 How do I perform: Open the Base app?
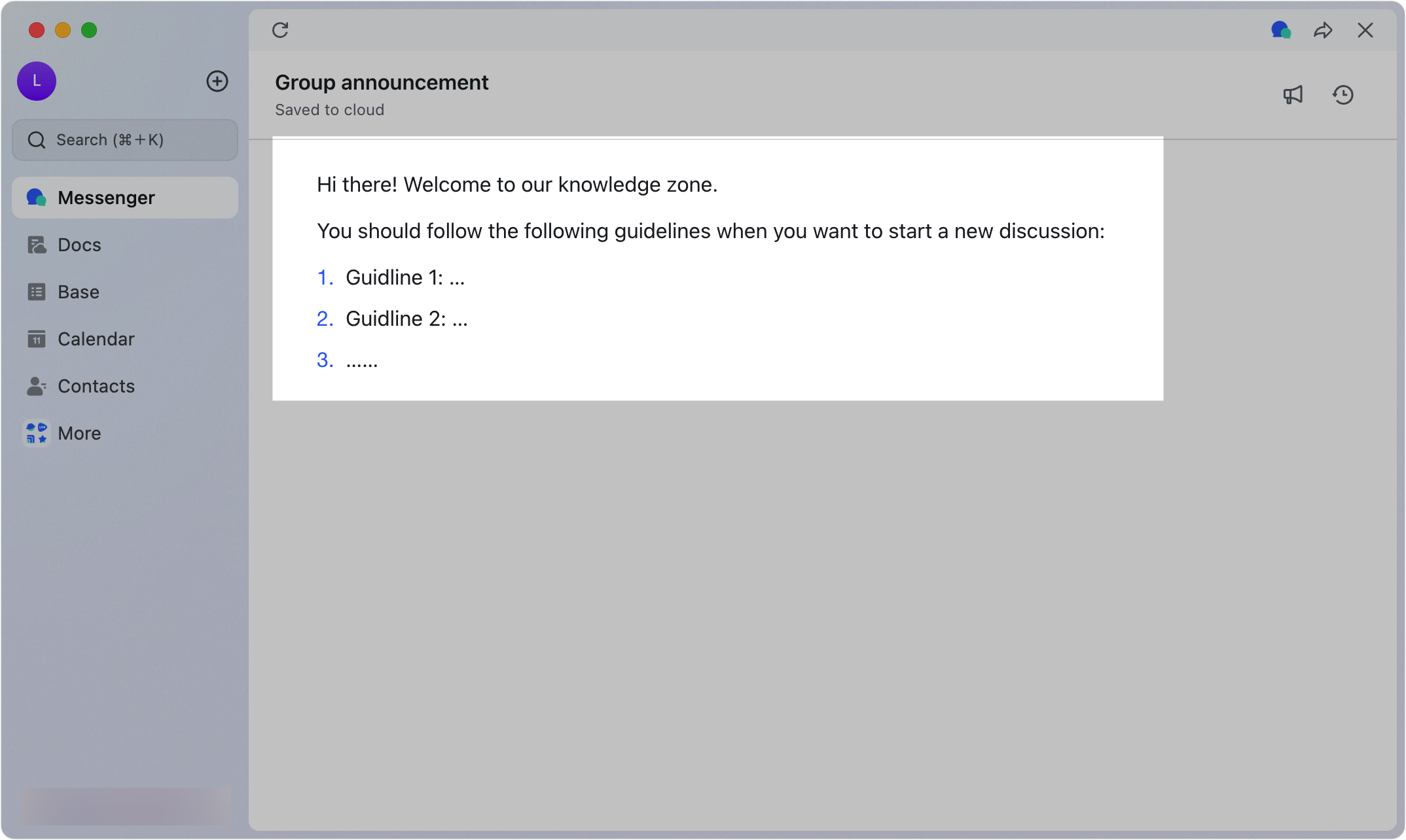click(x=78, y=291)
